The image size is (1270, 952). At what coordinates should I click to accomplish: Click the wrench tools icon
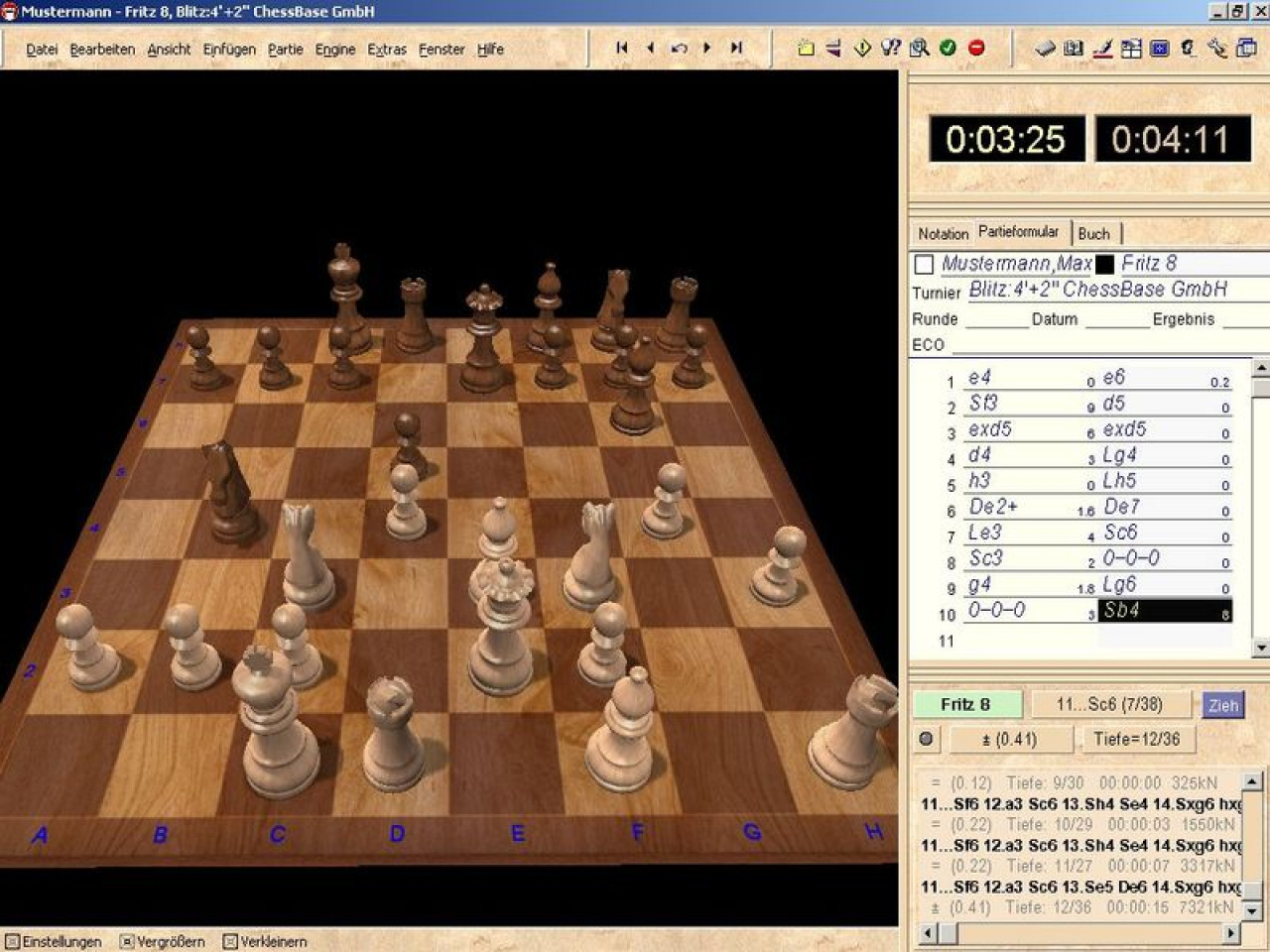[x=1217, y=48]
